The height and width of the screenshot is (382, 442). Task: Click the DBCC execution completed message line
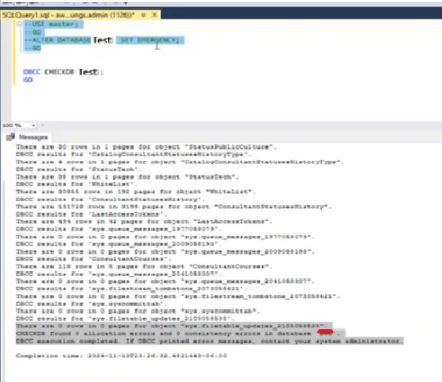pos(210,341)
